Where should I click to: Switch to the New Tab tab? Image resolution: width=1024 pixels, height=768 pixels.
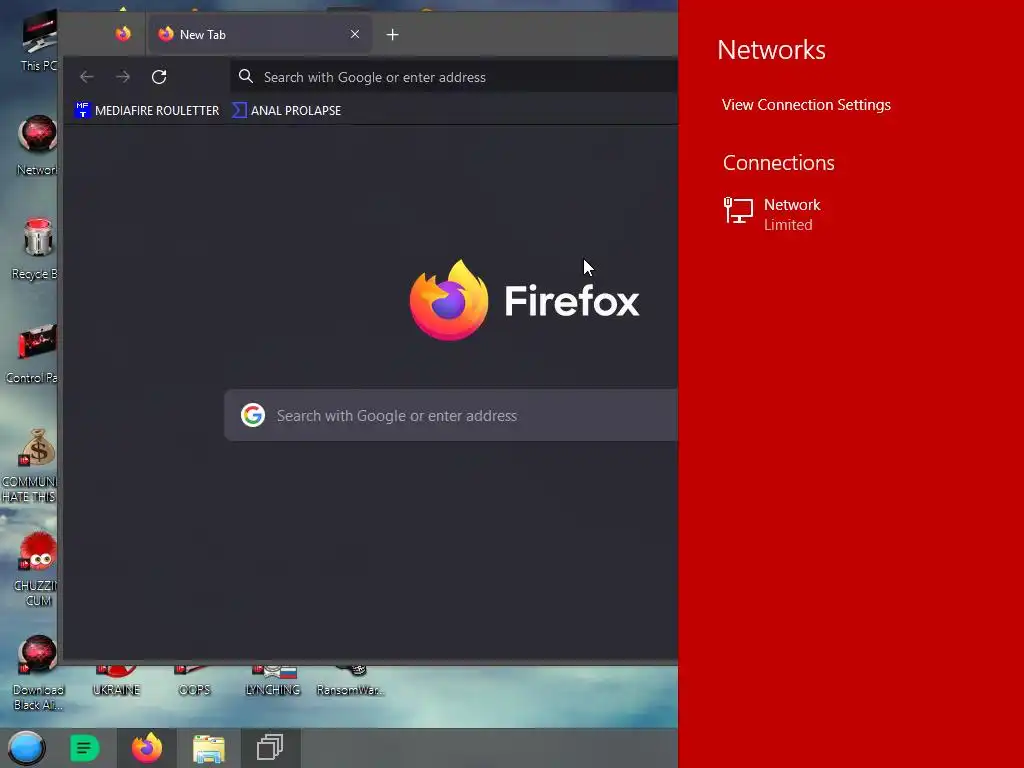pos(260,35)
